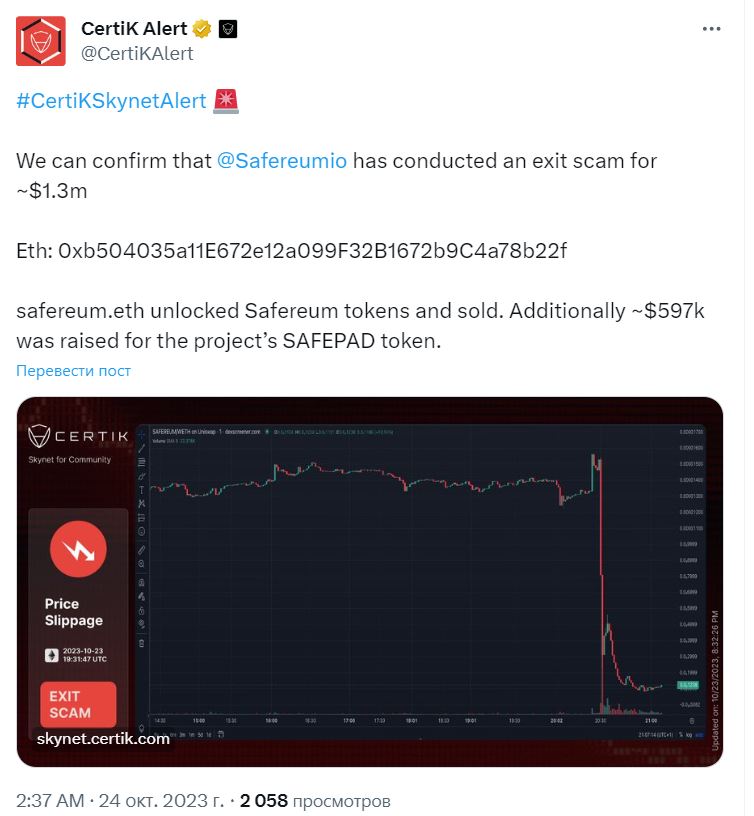The width and height of the screenshot is (754, 816).
Task: Select the text tool in chart toolbar
Action: click(x=142, y=490)
